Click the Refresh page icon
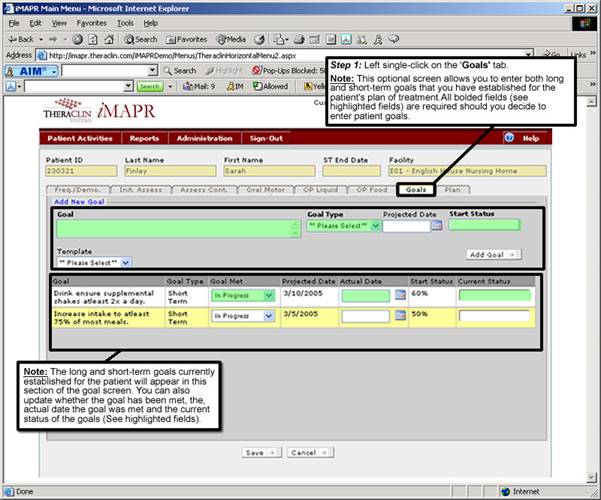 [93, 39]
